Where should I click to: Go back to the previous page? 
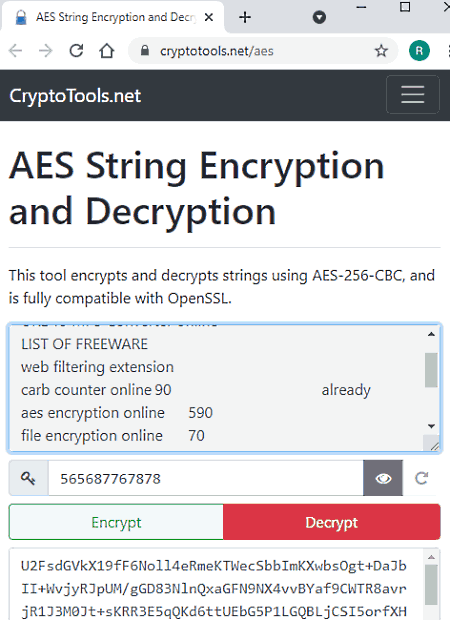(16, 51)
